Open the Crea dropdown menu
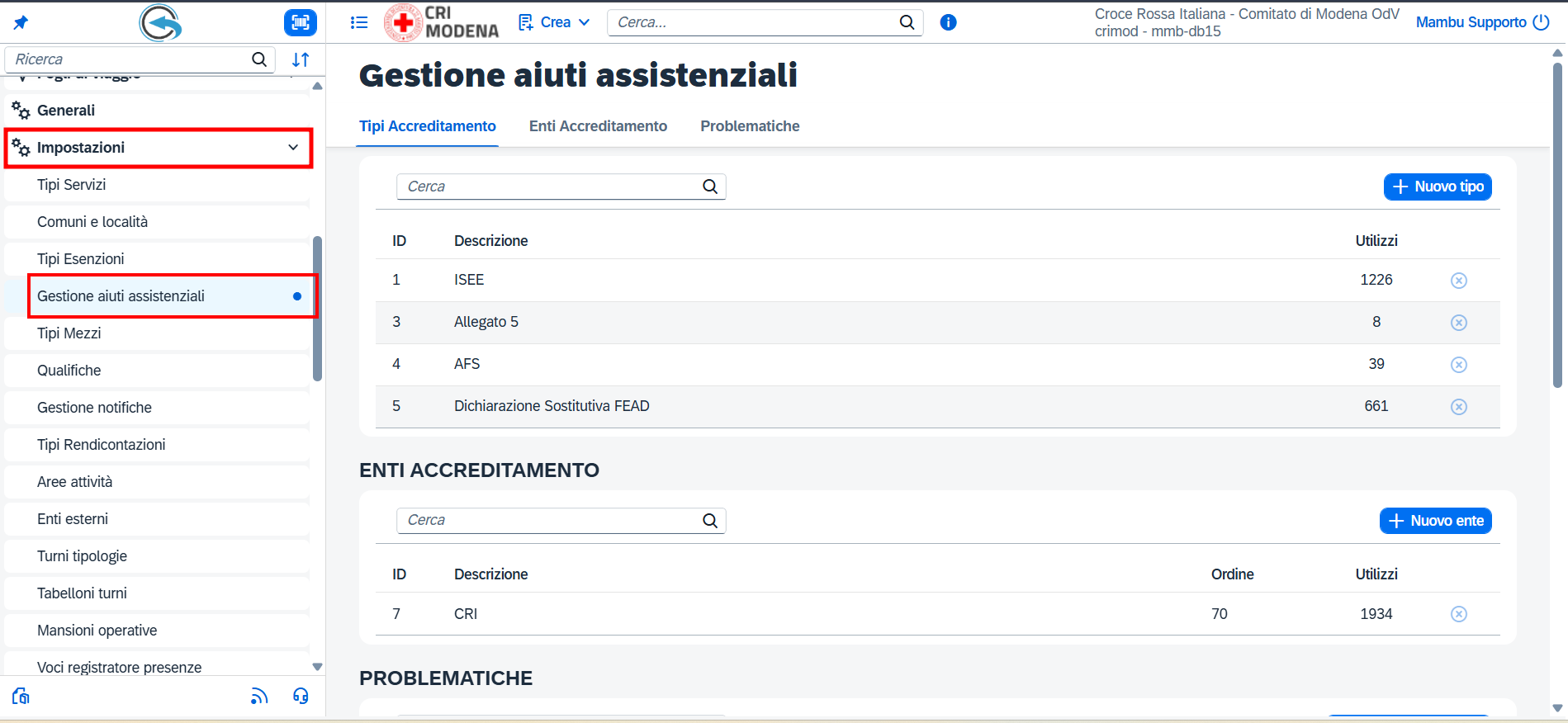This screenshot has height=723, width=1568. tap(554, 22)
